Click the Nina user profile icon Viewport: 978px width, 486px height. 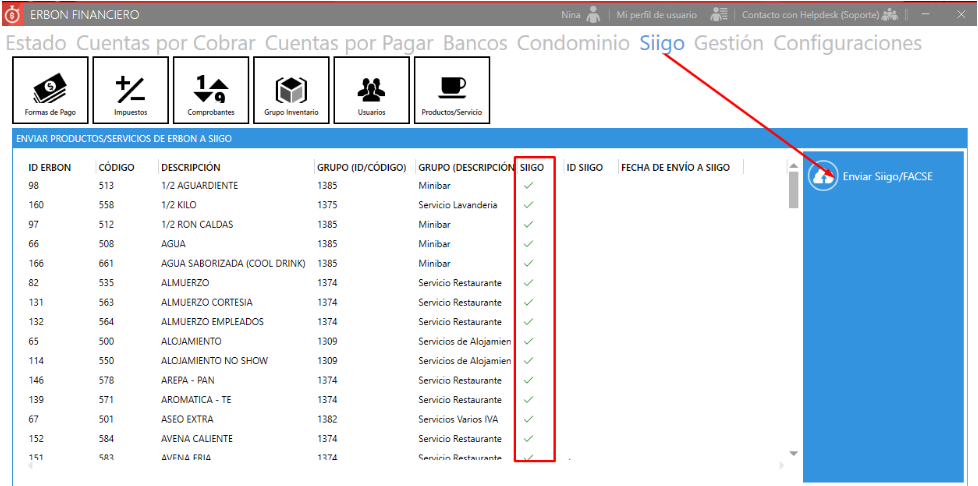coord(594,15)
